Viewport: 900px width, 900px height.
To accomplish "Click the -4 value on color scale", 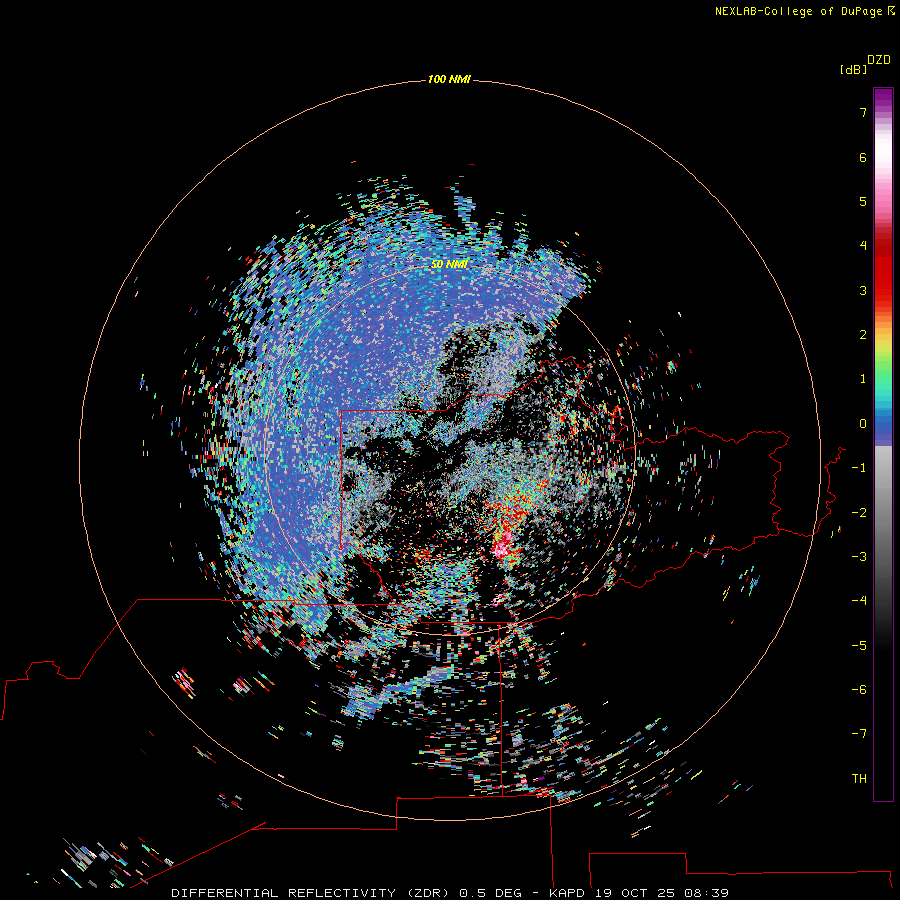I will [859, 601].
